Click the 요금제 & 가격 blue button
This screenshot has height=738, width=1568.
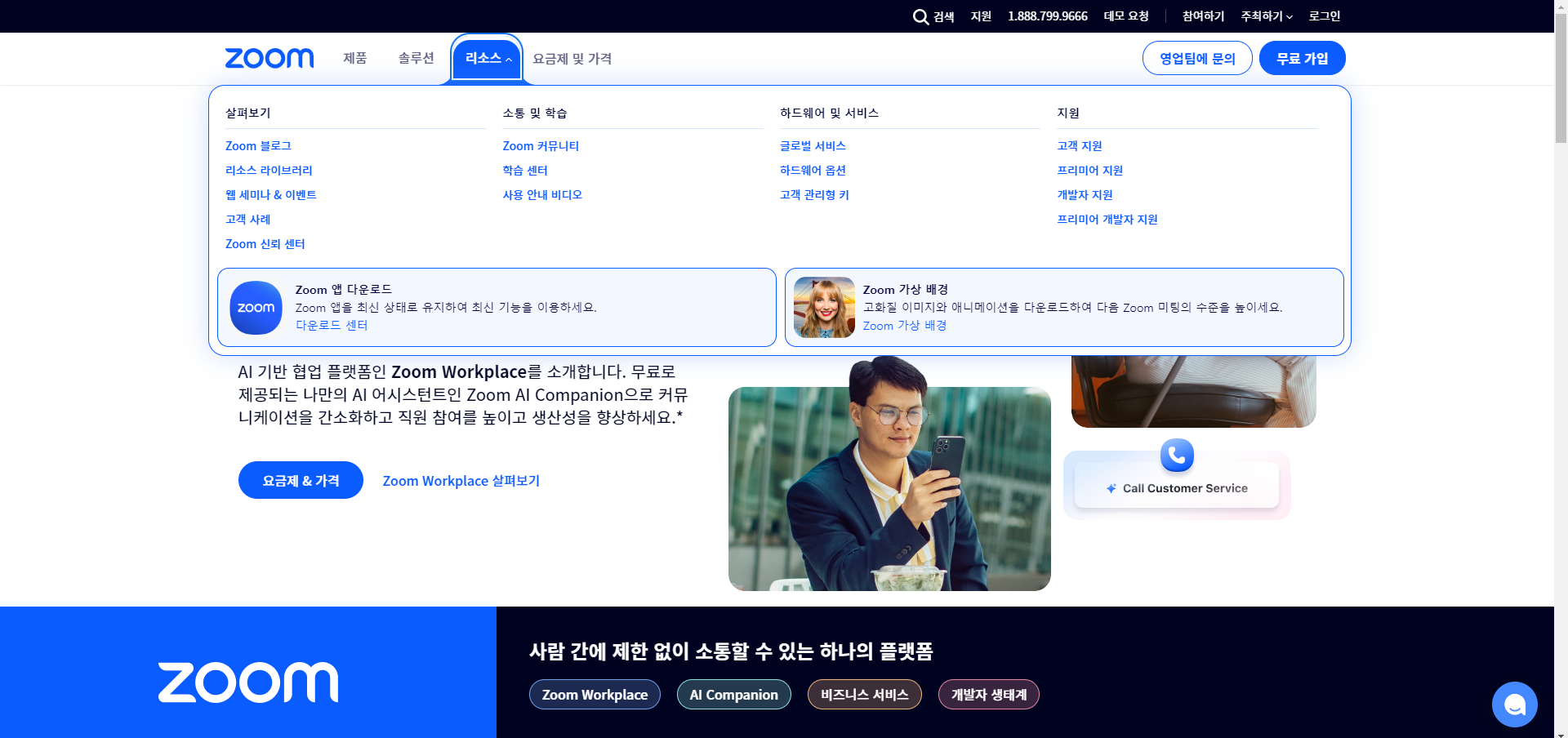(301, 480)
